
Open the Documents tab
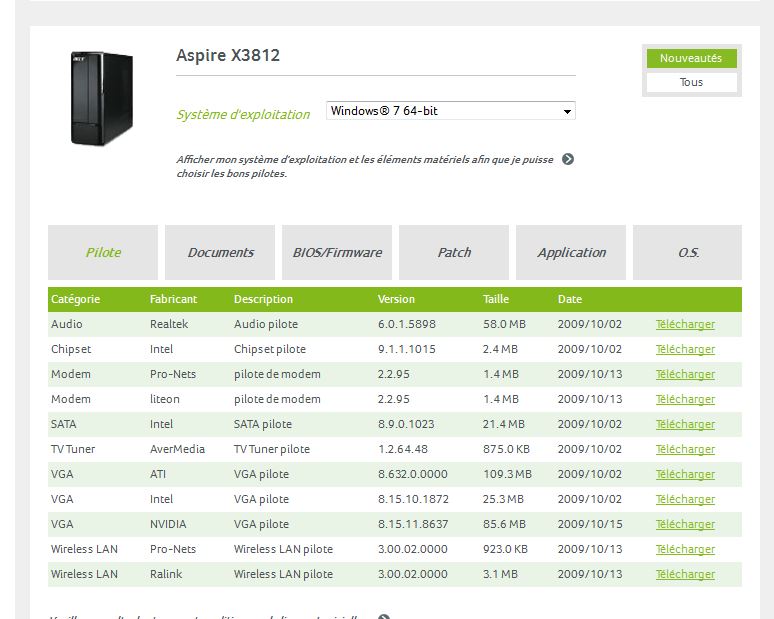(x=220, y=253)
